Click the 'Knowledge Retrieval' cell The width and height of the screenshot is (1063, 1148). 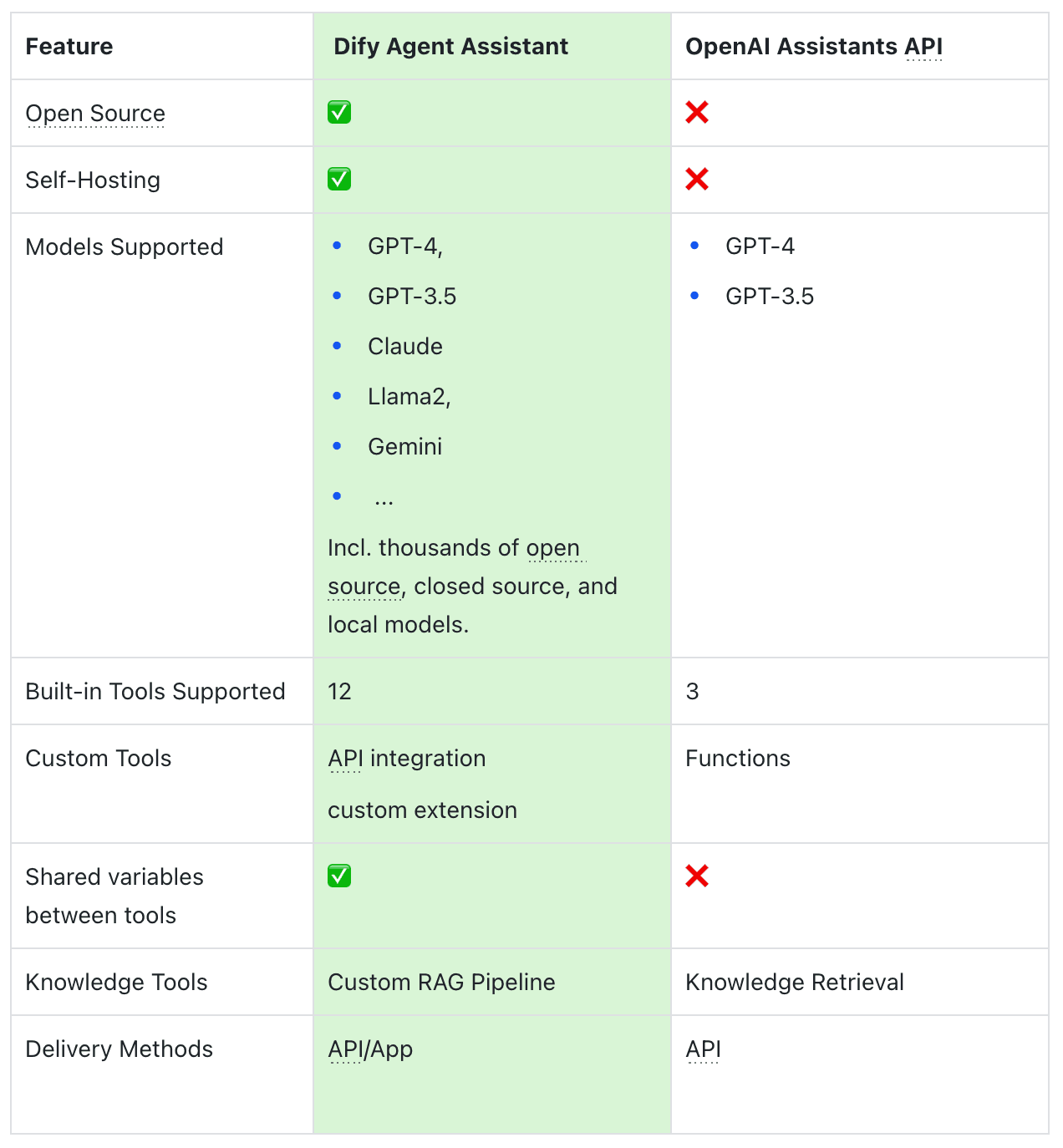(x=794, y=983)
